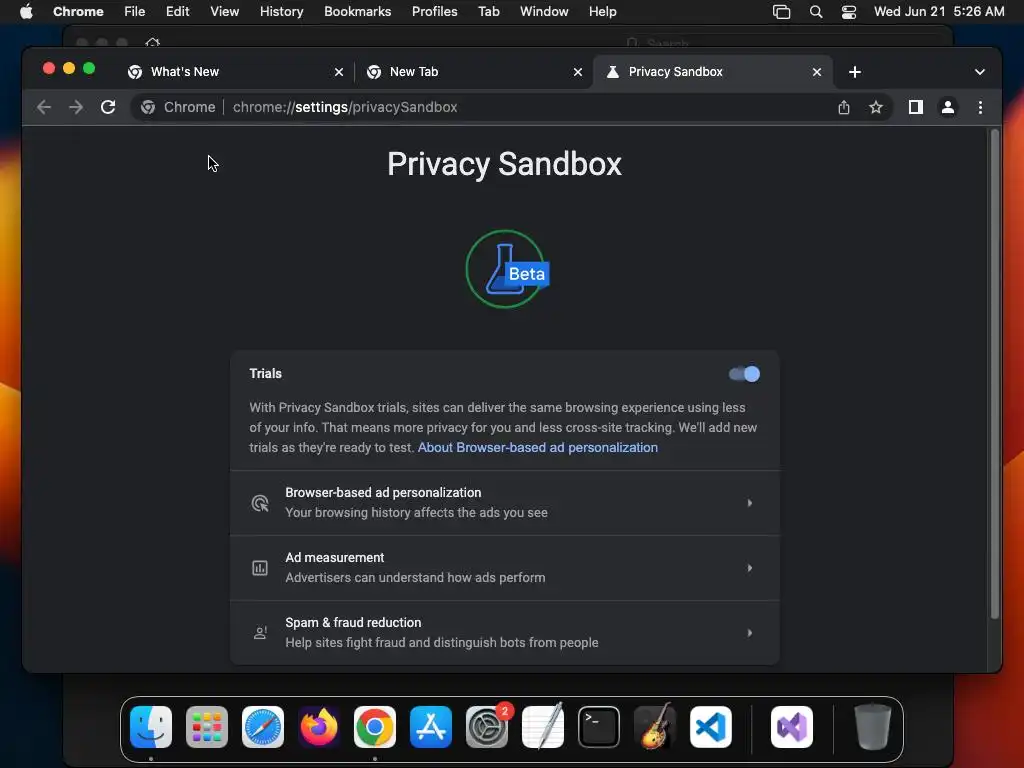Close the Privacy Sandbox tab

click(817, 72)
